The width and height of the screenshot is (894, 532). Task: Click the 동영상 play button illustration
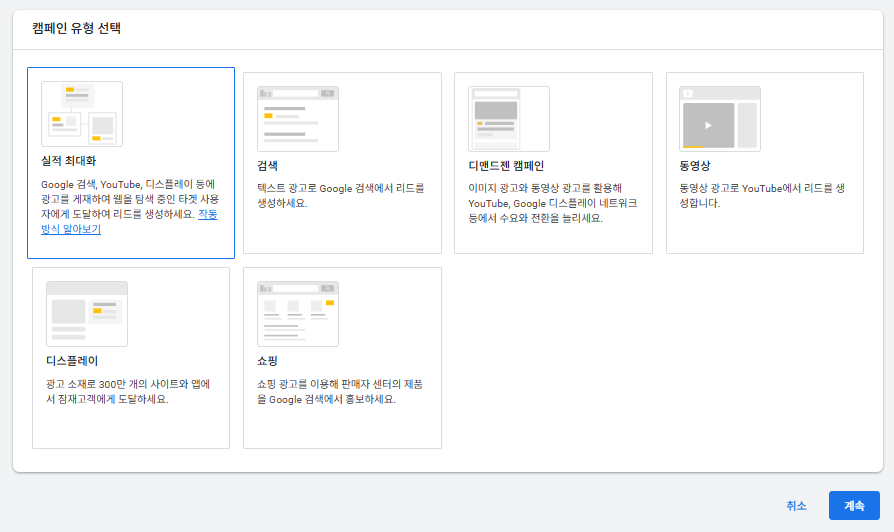click(x=708, y=125)
